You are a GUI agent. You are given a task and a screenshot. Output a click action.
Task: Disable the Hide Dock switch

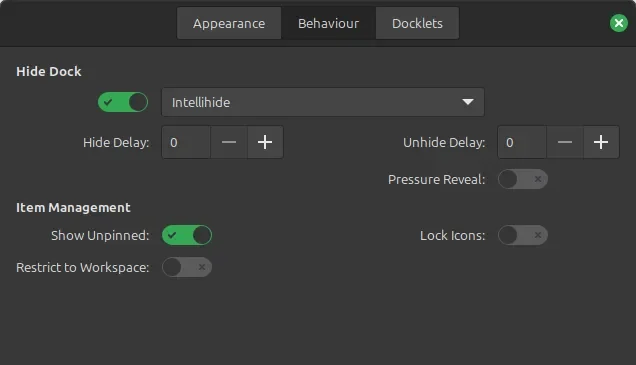(x=123, y=102)
